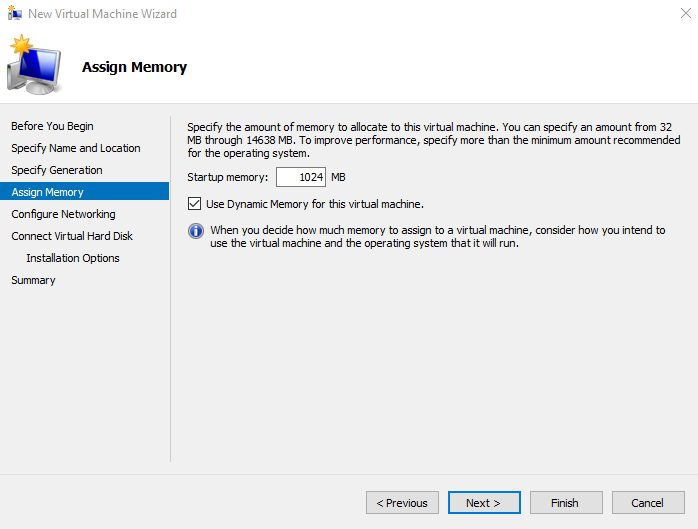
Task: Click the Finish button
Action: [x=565, y=502]
